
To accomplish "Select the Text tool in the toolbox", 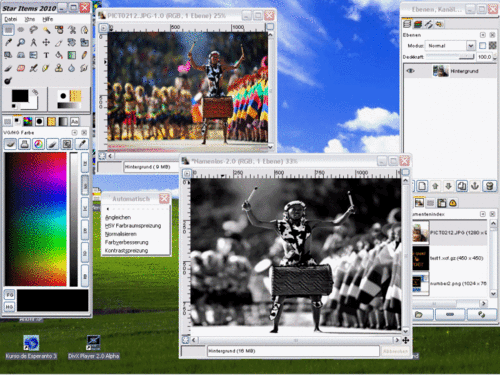I will coord(46,55).
